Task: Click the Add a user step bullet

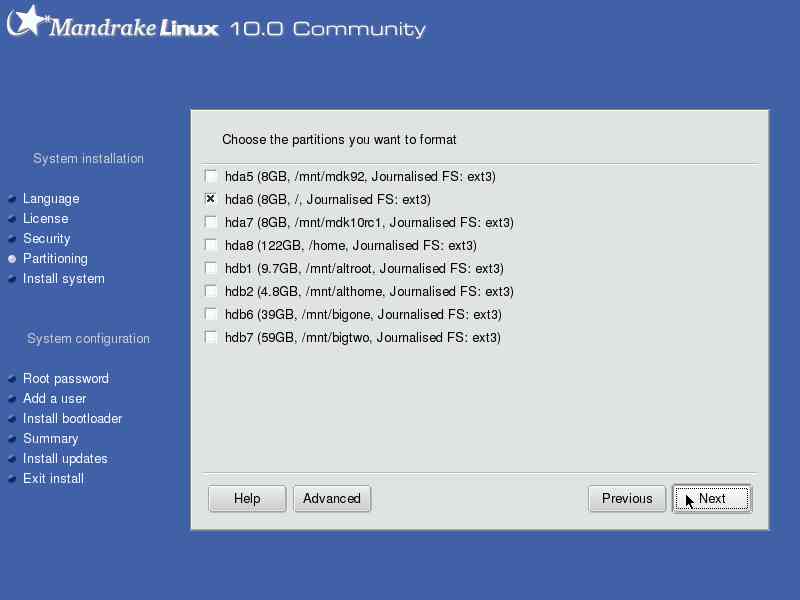Action: click(x=12, y=398)
